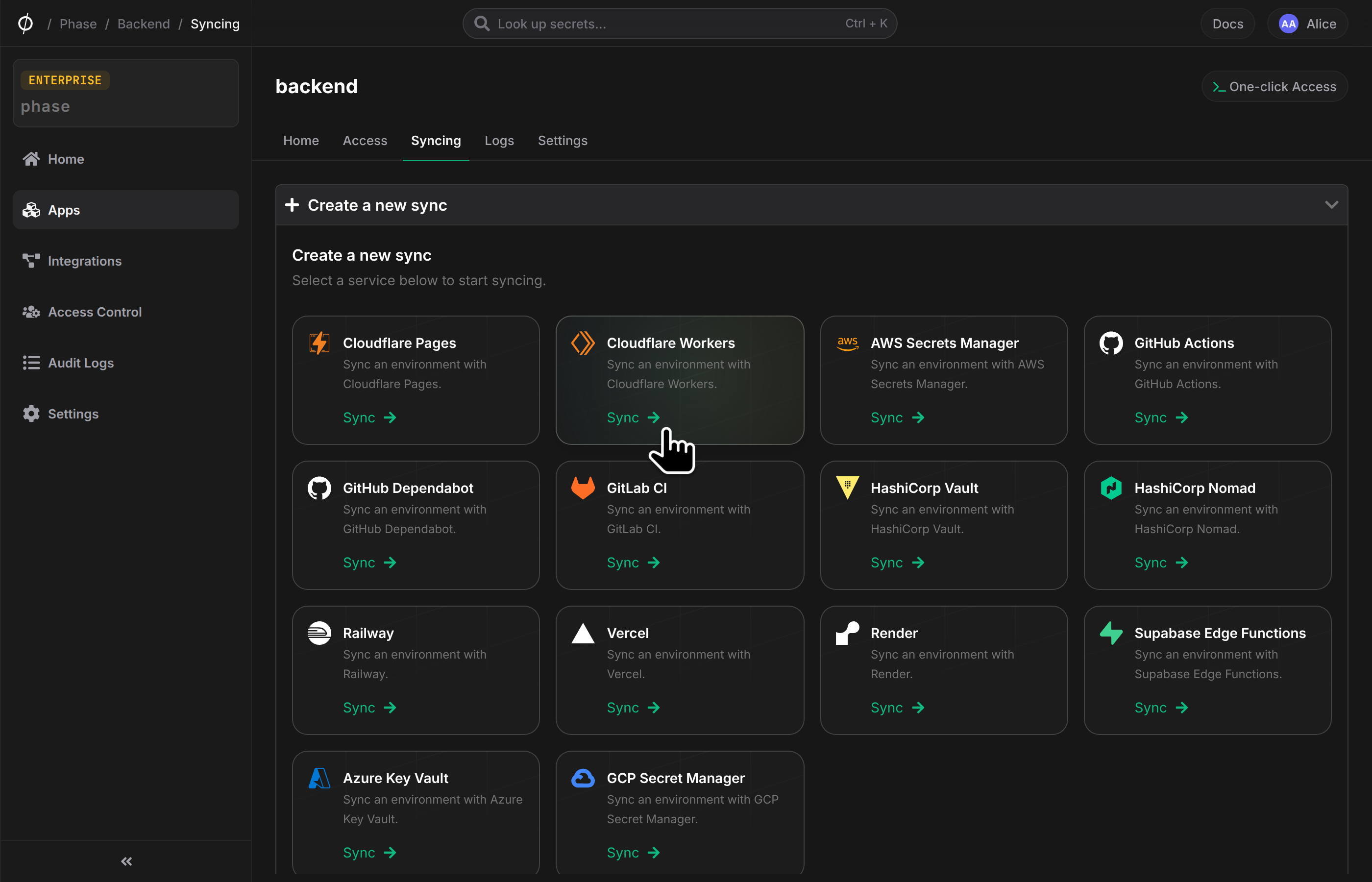Viewport: 1372px width, 882px height.
Task: Click the Supabase green bolt icon
Action: coord(1111,633)
